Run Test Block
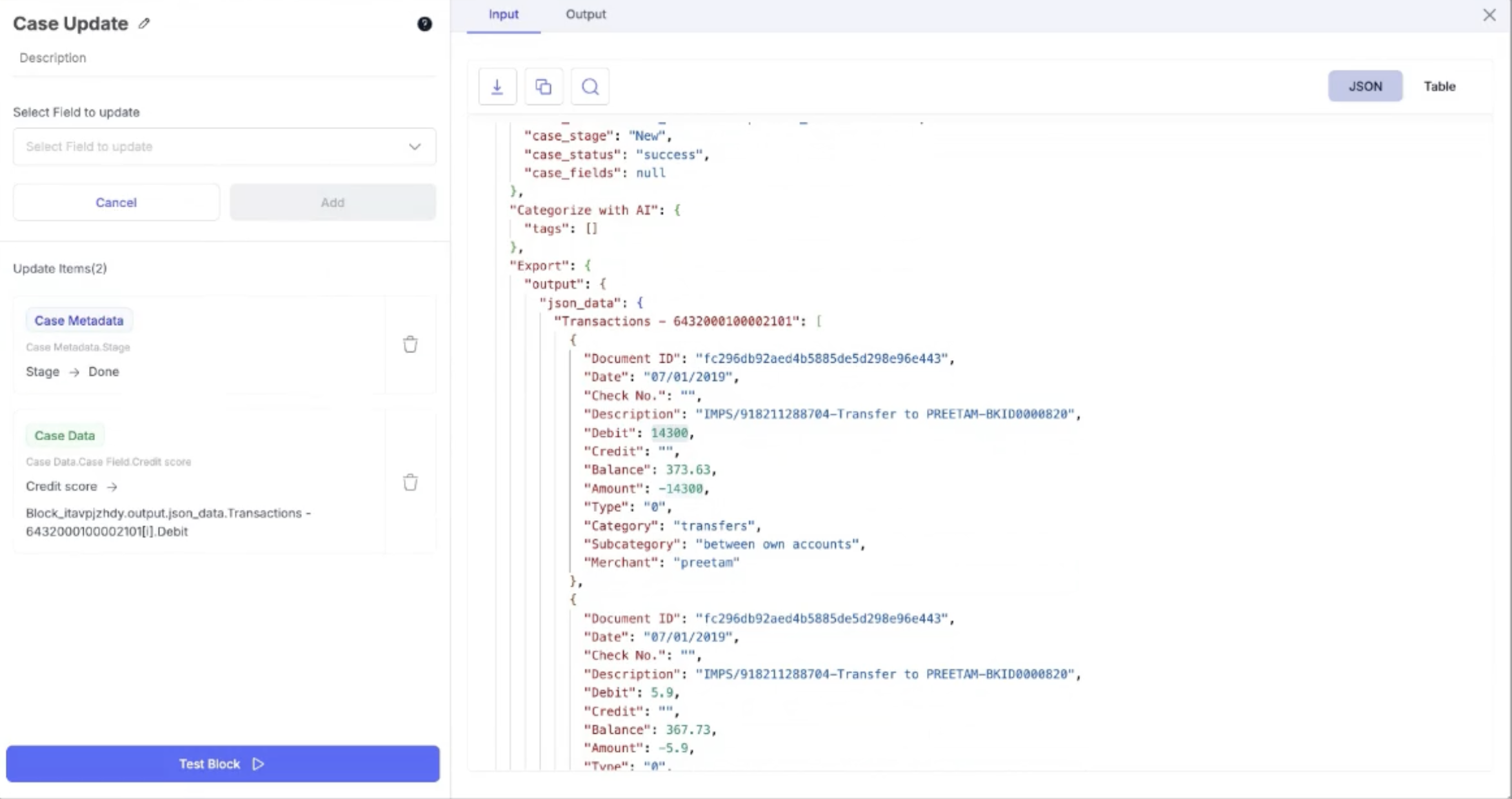This screenshot has width=1512, height=799. 223,764
